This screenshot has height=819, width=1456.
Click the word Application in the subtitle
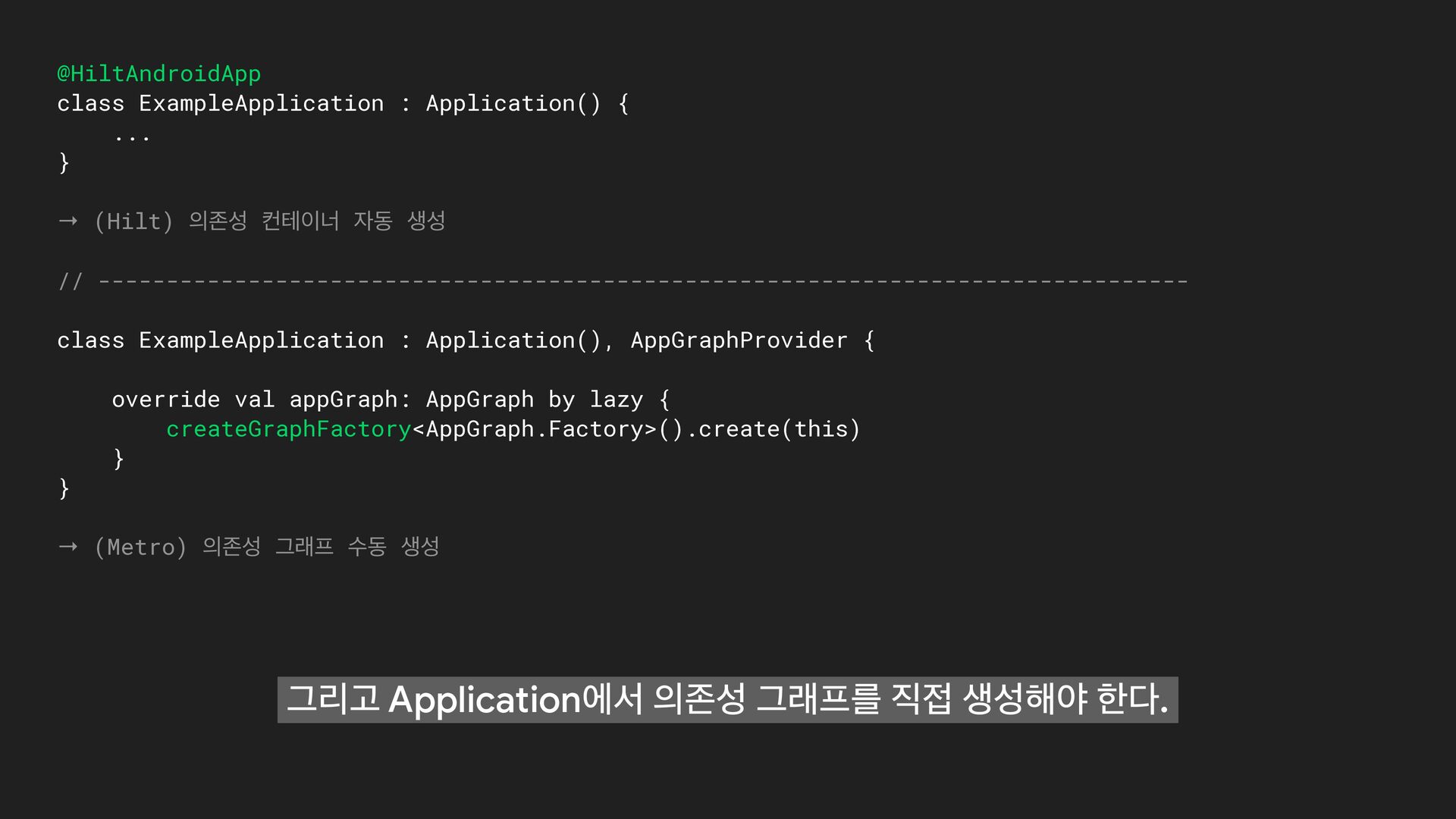tap(485, 700)
